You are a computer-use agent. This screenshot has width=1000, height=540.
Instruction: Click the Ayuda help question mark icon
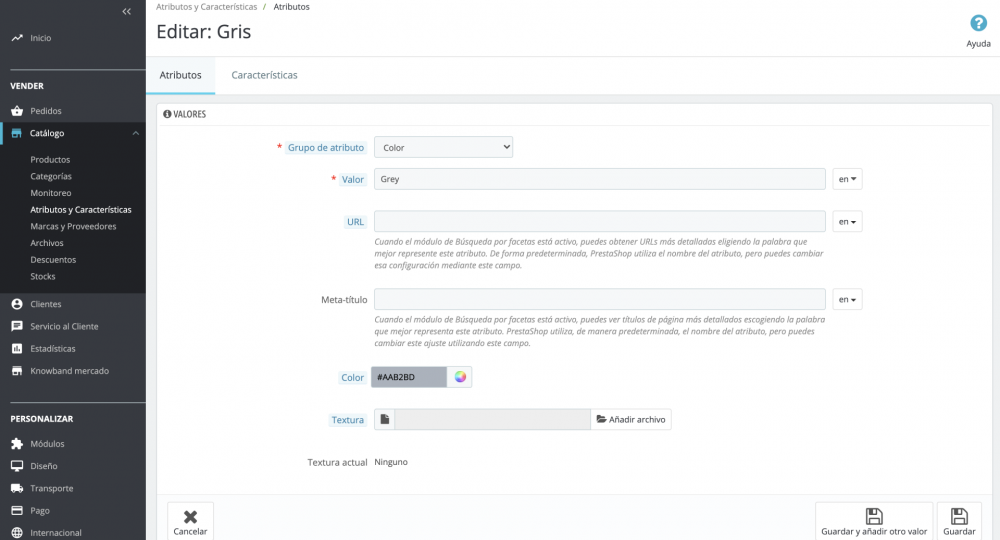978,24
